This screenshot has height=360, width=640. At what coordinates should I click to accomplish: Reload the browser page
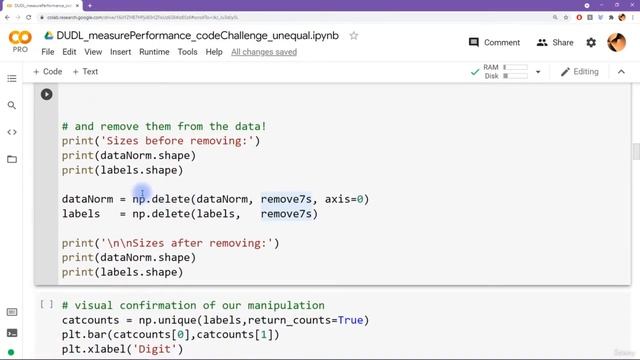tap(28, 18)
